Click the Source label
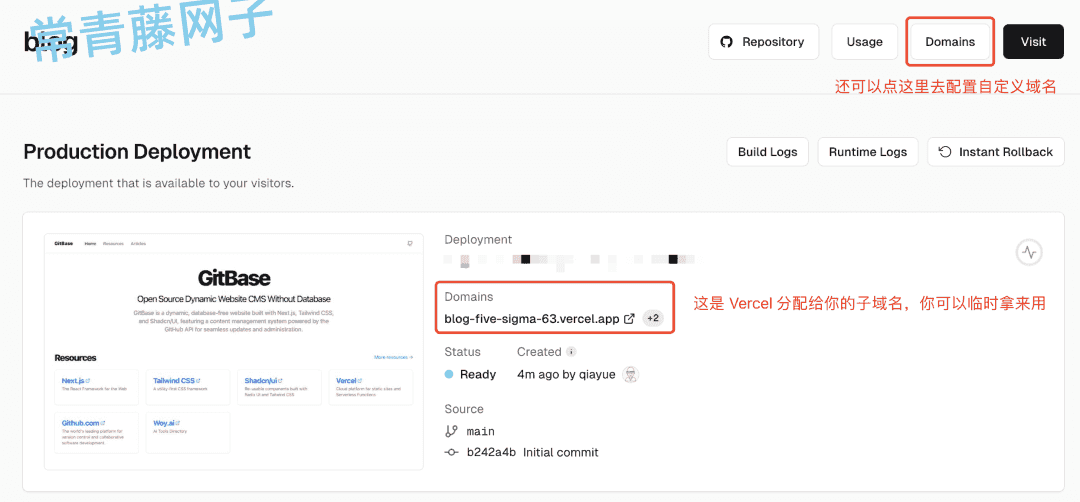 [x=464, y=409]
